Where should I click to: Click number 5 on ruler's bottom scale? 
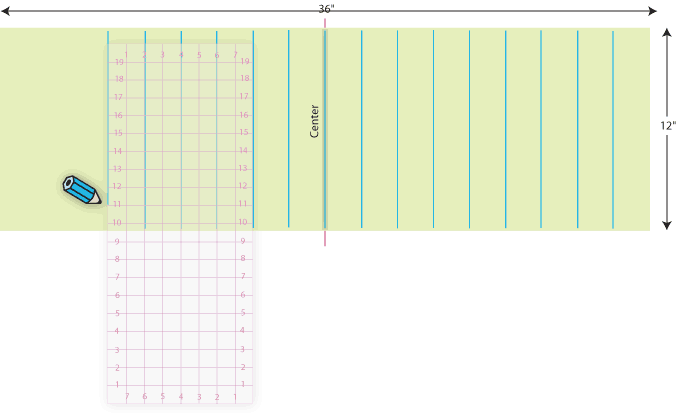[163, 396]
